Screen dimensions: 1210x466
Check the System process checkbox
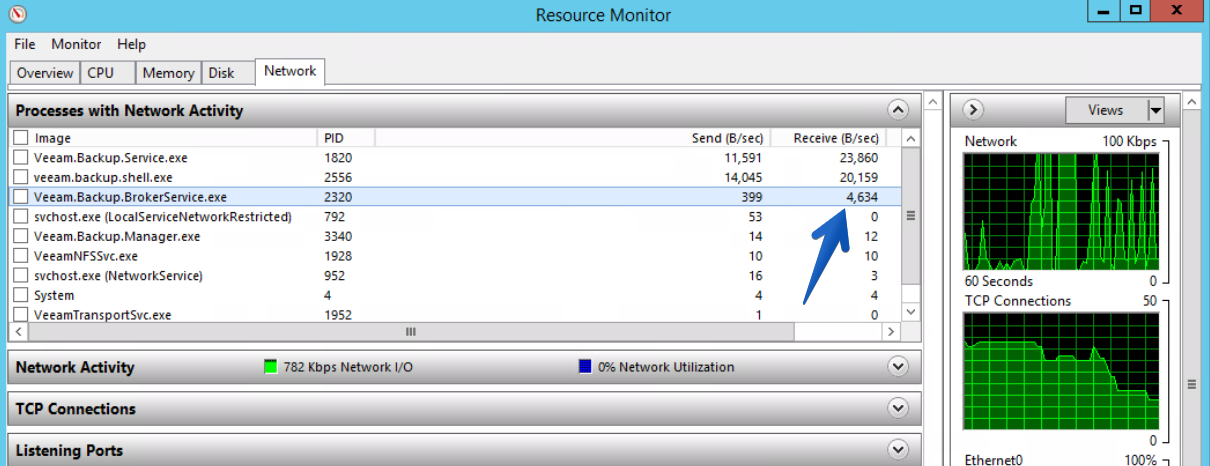click(21, 295)
